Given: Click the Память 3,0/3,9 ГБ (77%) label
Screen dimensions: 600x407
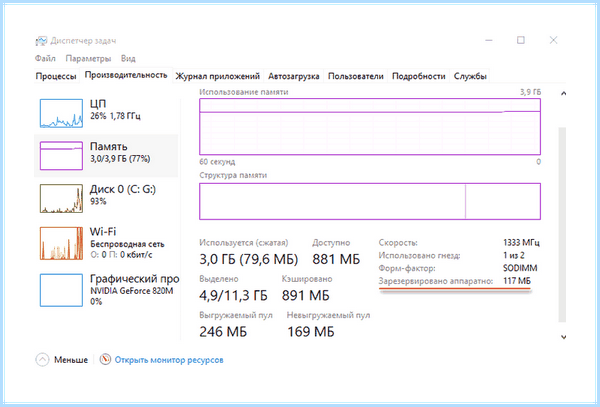Looking at the screenshot, I should (x=120, y=152).
